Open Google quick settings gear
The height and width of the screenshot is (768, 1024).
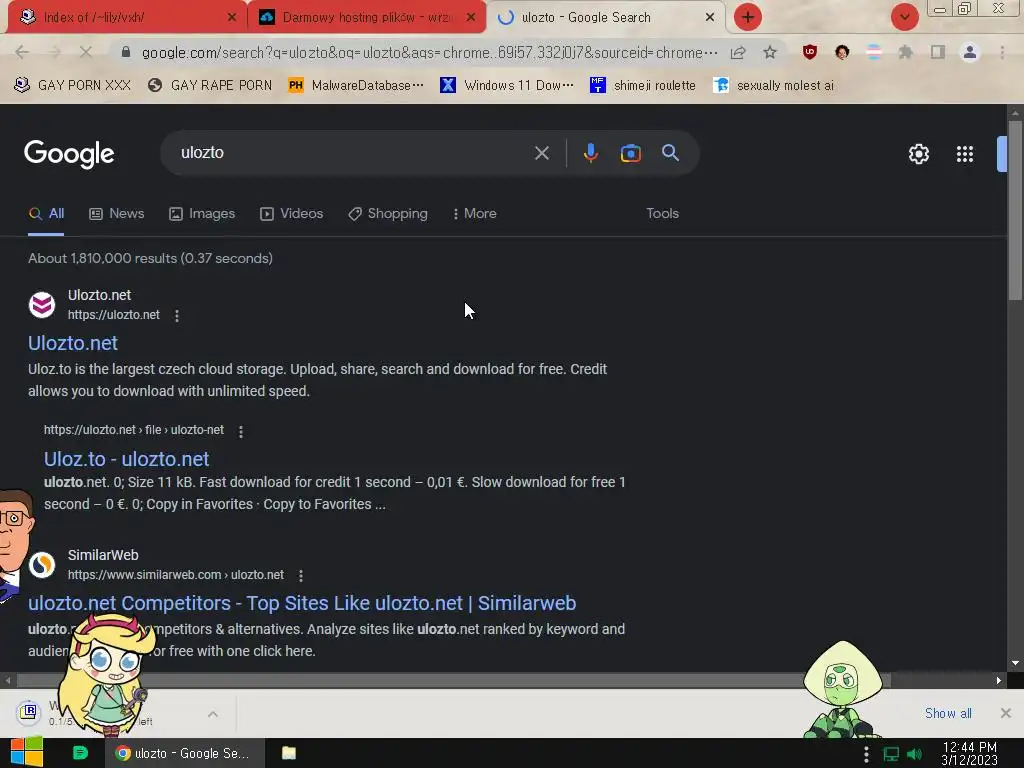coord(918,154)
